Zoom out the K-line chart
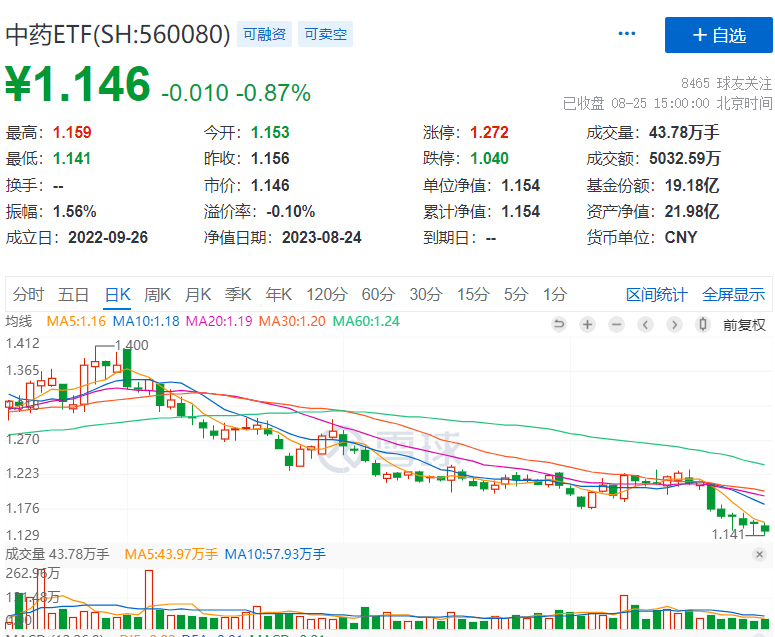 [x=617, y=324]
